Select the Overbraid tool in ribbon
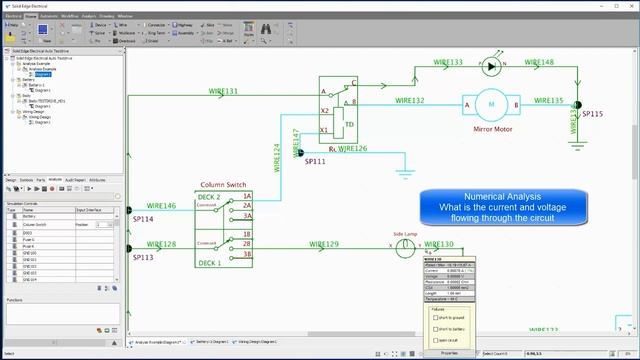Image resolution: width=640 pixels, height=360 pixels. pos(124,41)
